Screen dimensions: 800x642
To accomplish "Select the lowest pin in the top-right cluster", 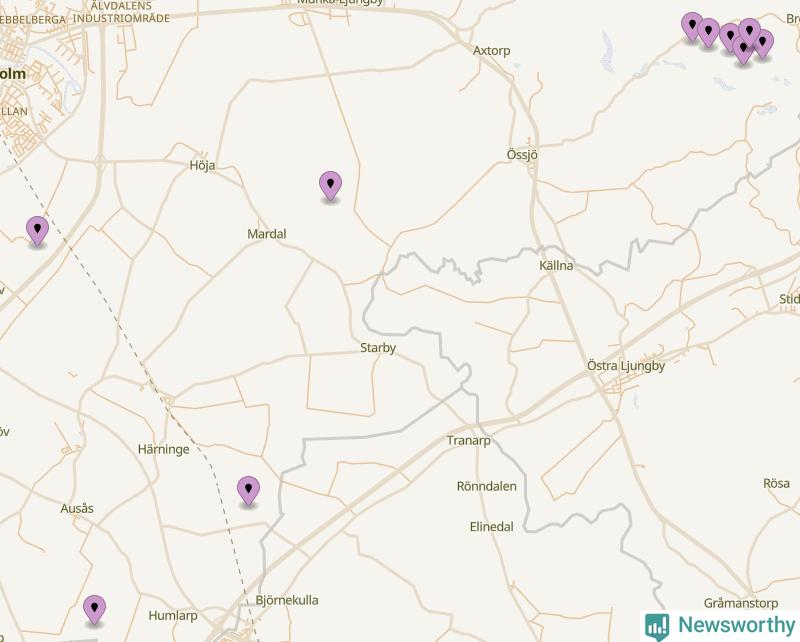I will click(743, 51).
